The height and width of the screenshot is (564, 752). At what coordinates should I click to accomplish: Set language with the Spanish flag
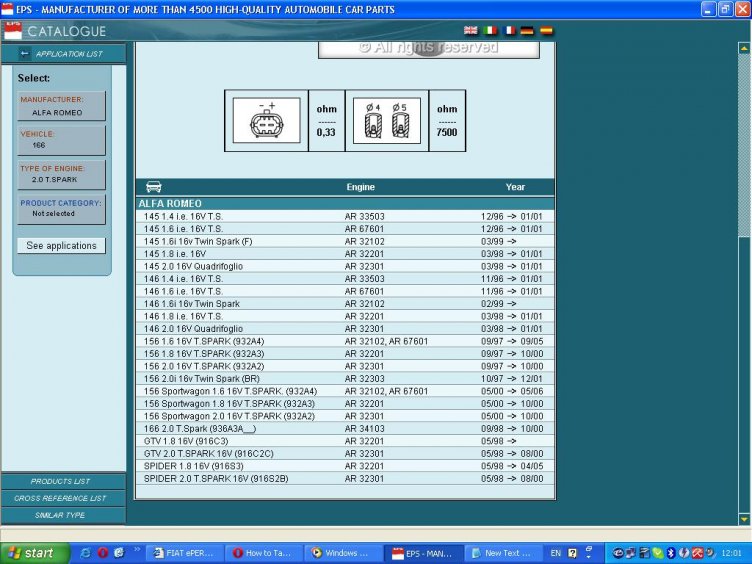tap(546, 31)
